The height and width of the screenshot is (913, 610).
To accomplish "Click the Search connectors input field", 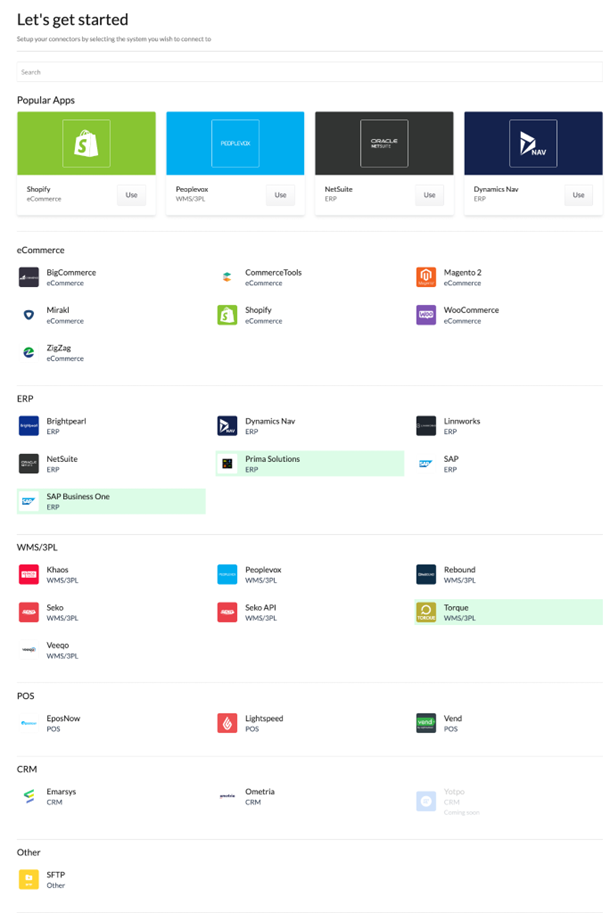I will tap(309, 72).
